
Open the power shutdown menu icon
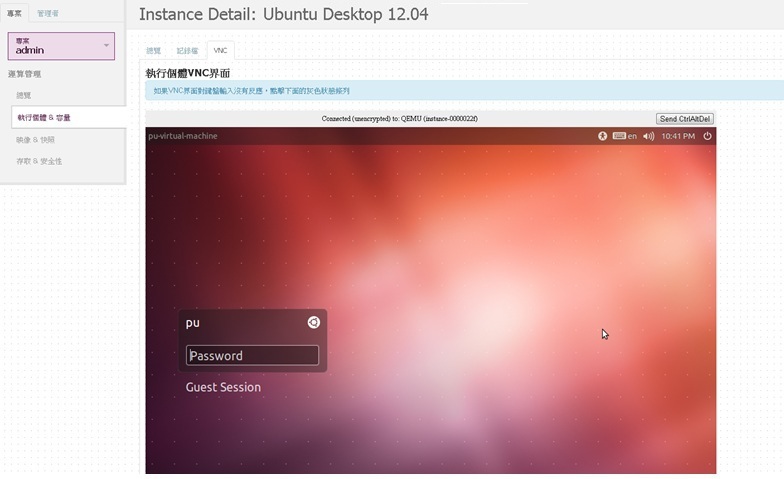pos(707,136)
